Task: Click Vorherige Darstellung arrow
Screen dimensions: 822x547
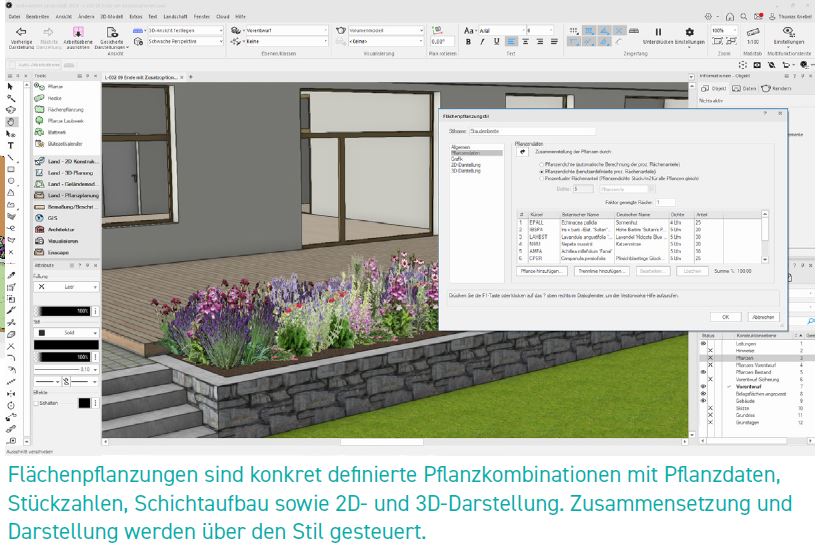Action: [x=21, y=32]
